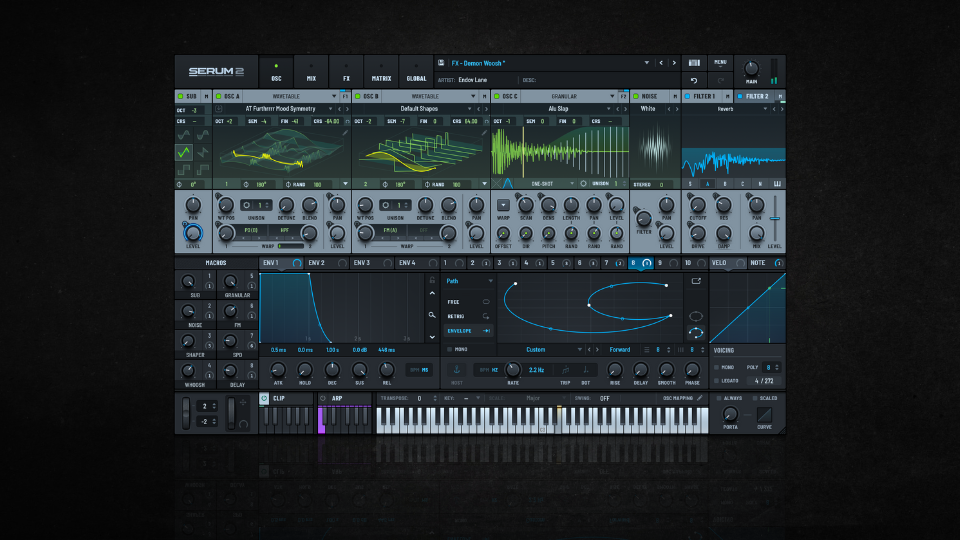Open the ONE-SHOT mode dropdown

(547, 184)
